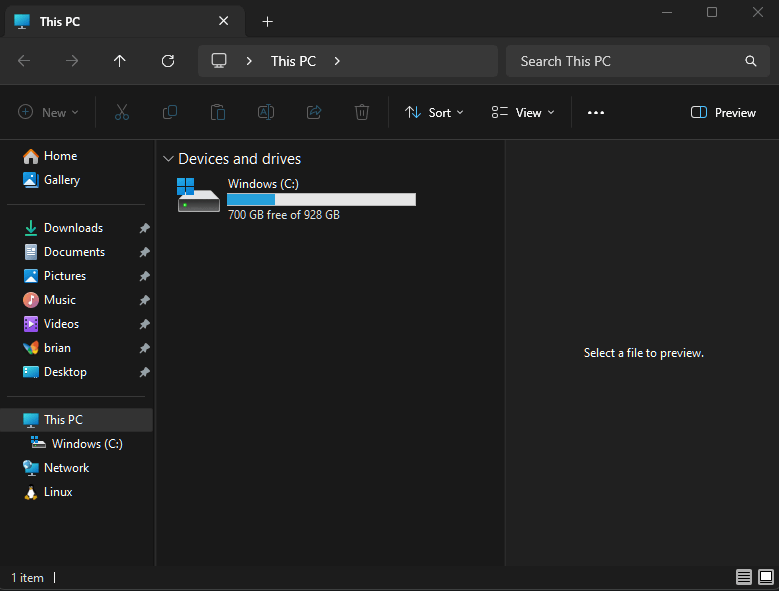The image size is (779, 591).
Task: Click the pin icon beside Videos
Action: pos(145,324)
